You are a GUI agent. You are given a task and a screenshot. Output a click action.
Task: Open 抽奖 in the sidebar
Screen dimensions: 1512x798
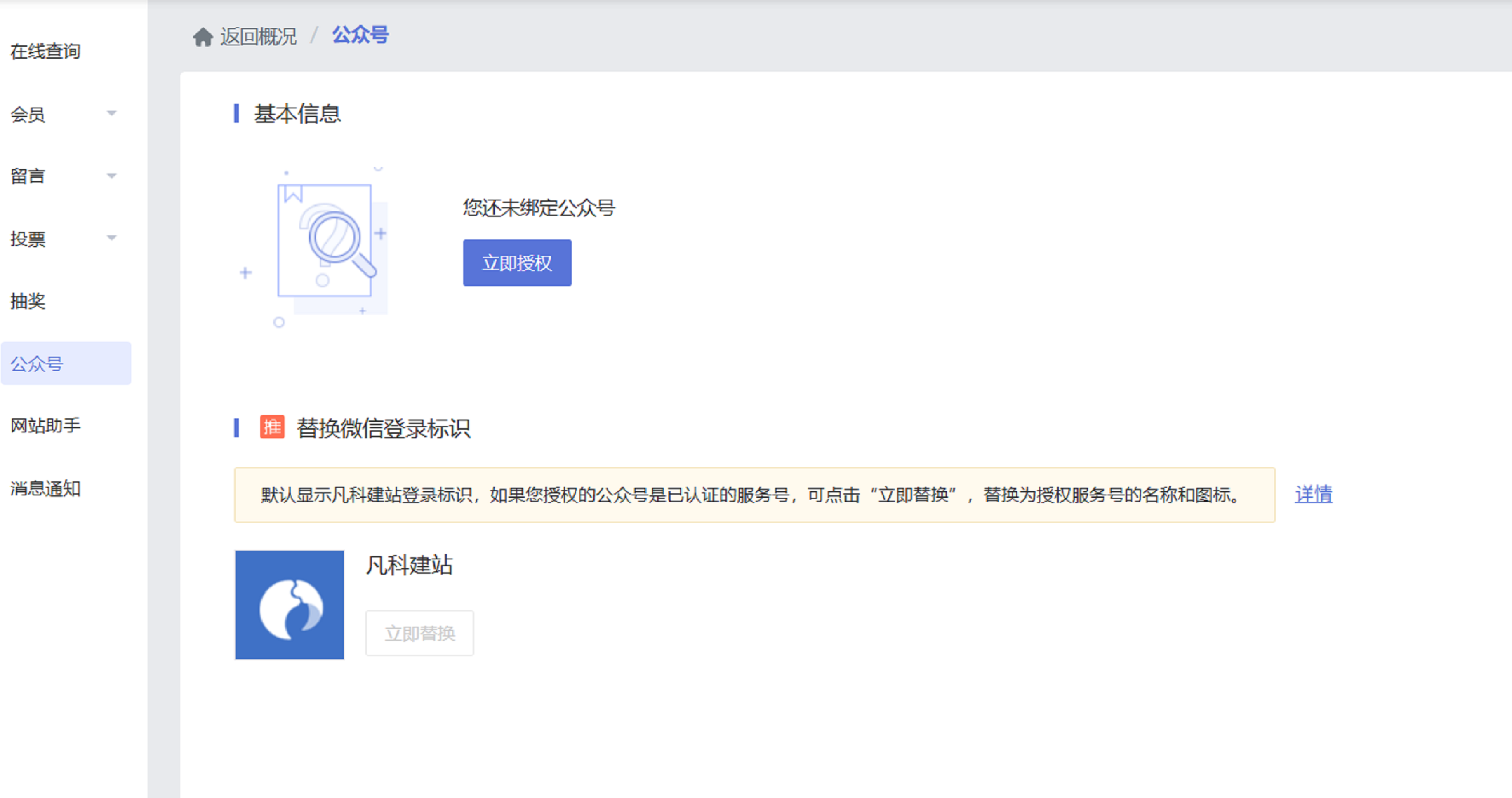(x=28, y=301)
